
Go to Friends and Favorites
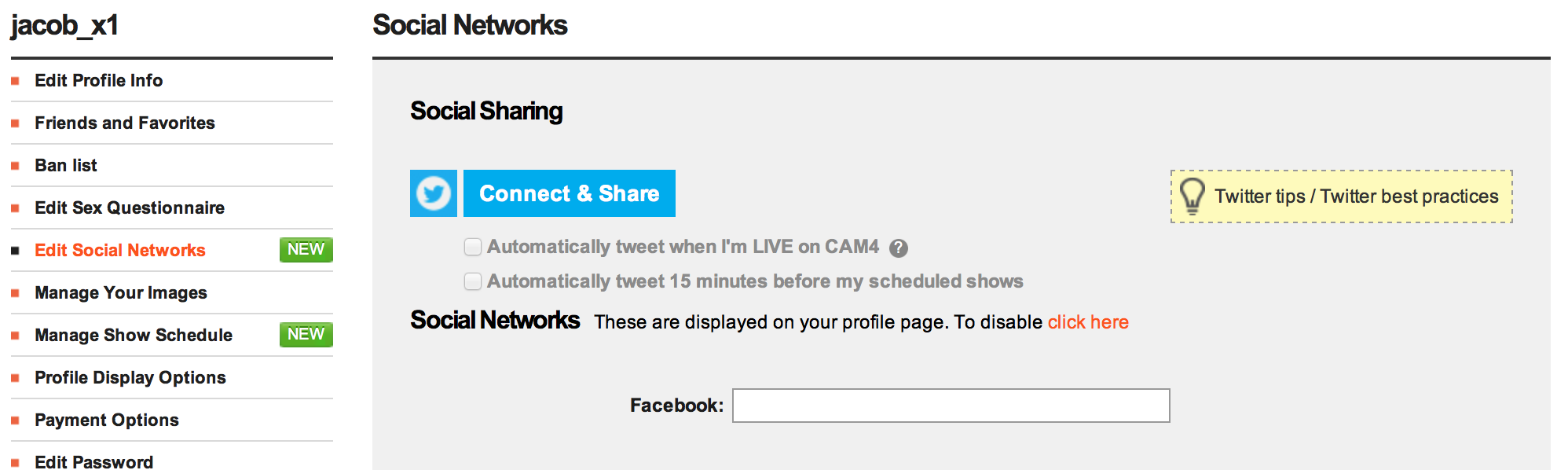[124, 123]
